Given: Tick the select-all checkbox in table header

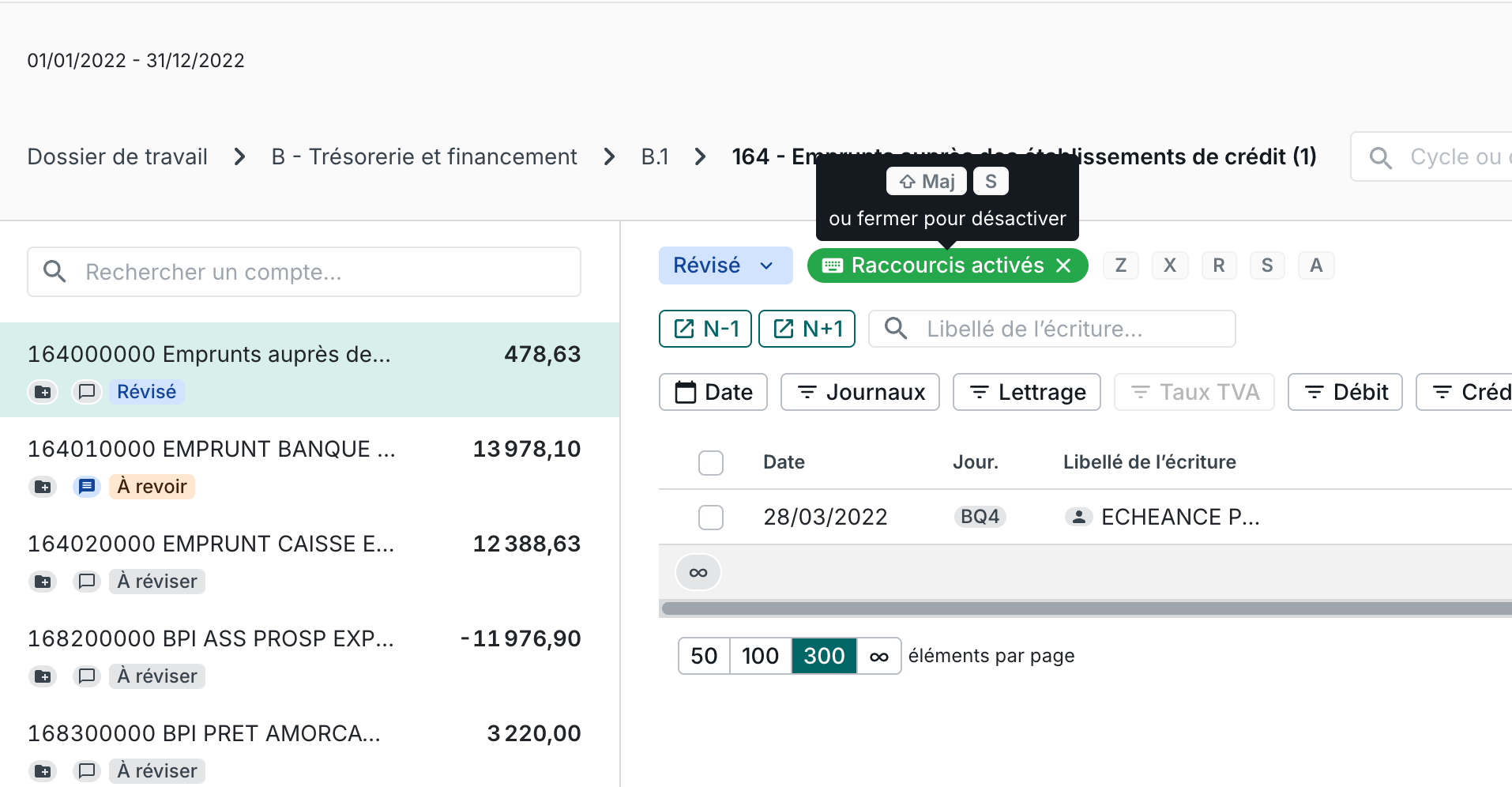Looking at the screenshot, I should coord(711,462).
